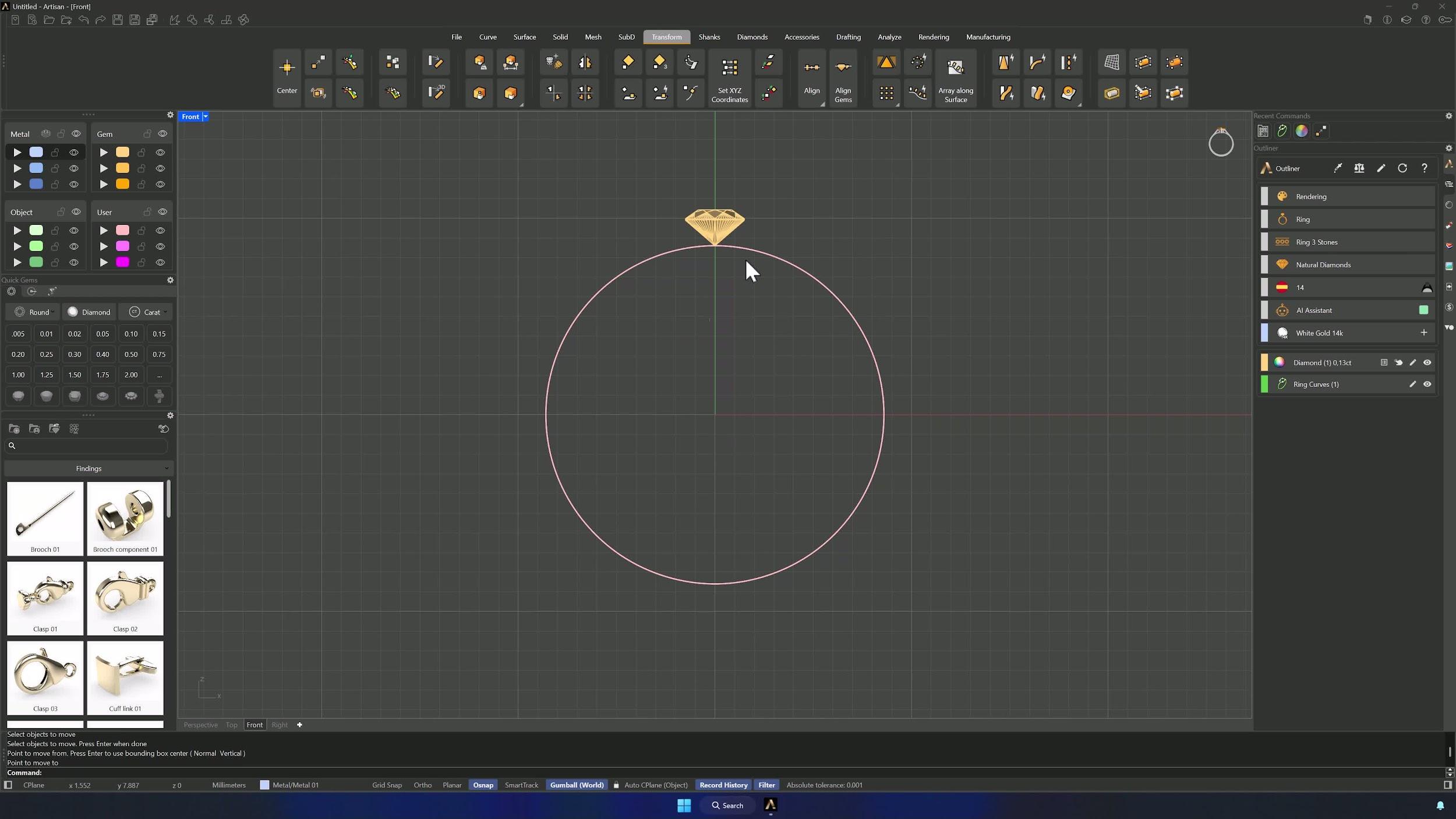Open the Round gem shape dropdown
This screenshot has height=819, width=1456.
click(33, 312)
